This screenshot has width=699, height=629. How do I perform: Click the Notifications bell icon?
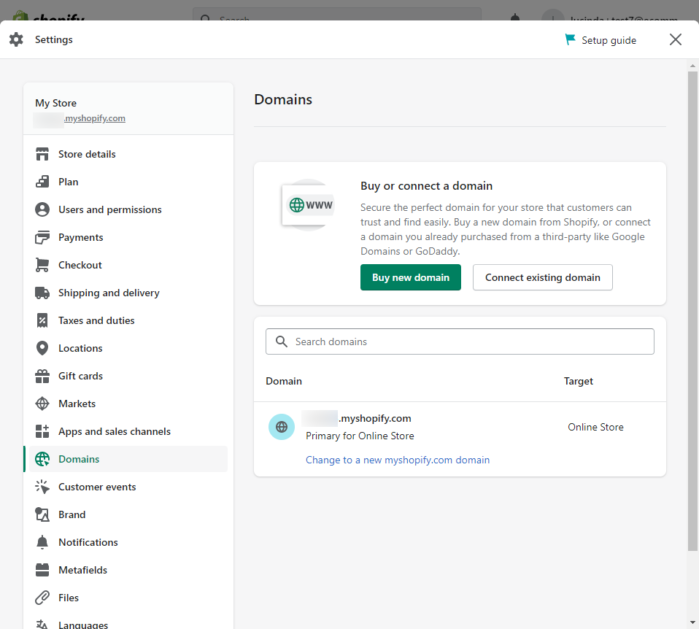[42, 542]
